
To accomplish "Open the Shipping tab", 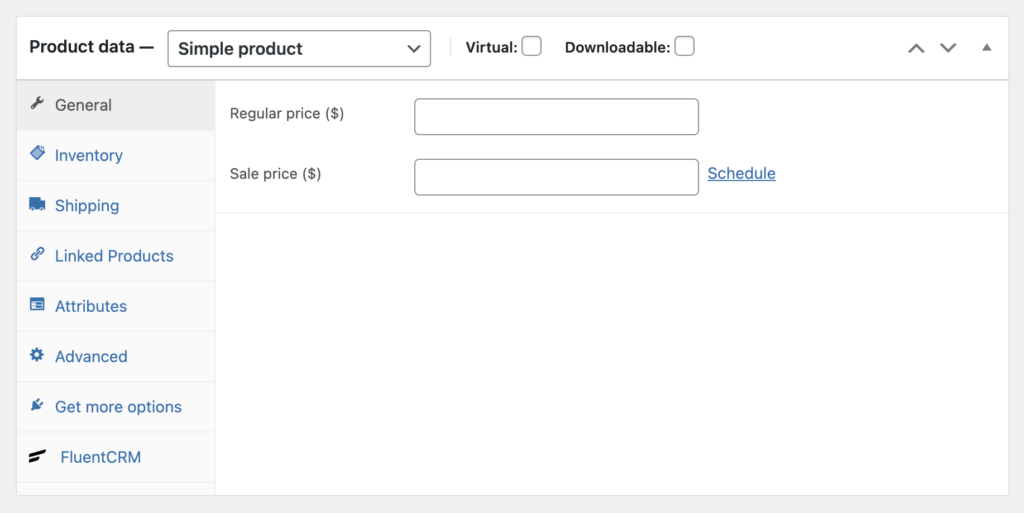I will 87,205.
